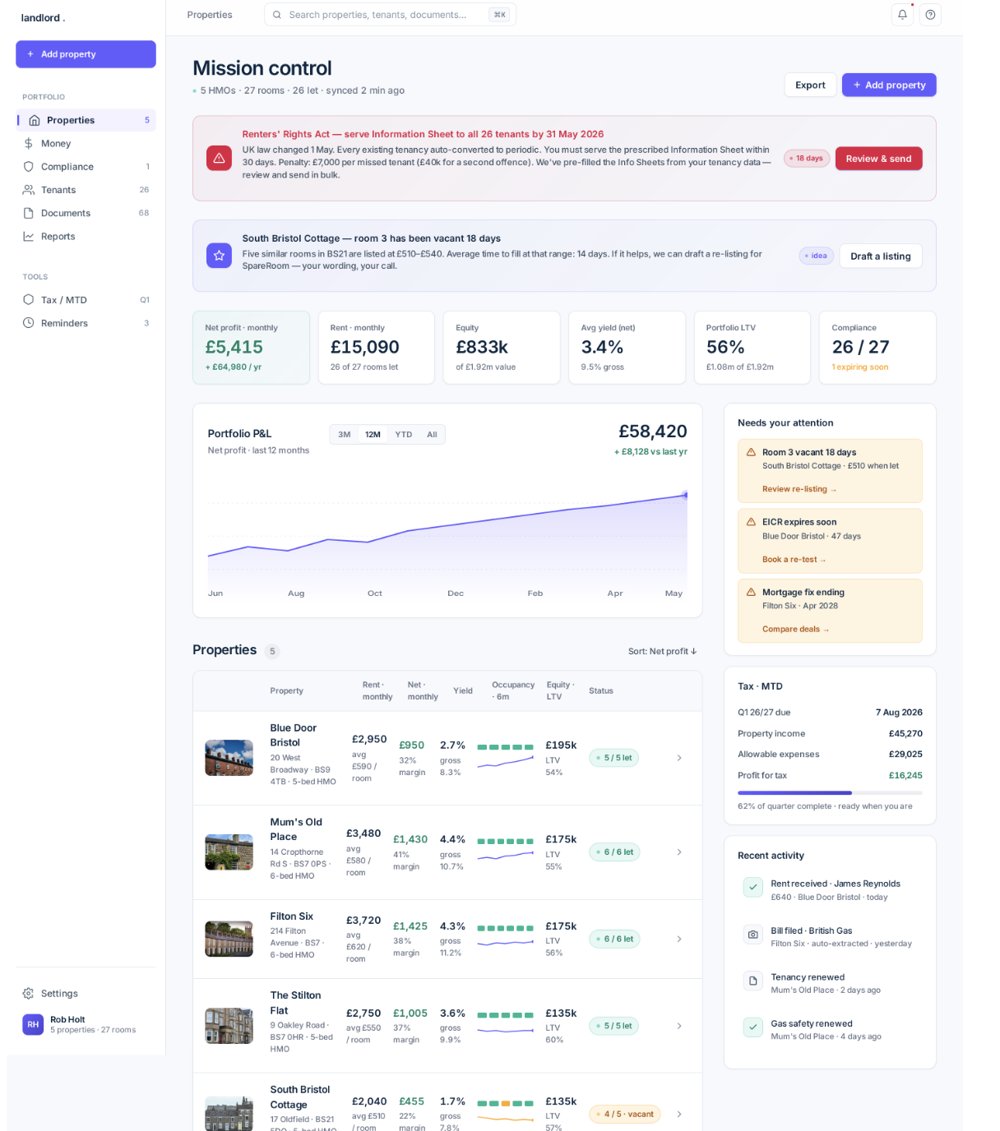Select the YTD chart range
Image resolution: width=1000 pixels, height=1131 pixels.
(403, 434)
